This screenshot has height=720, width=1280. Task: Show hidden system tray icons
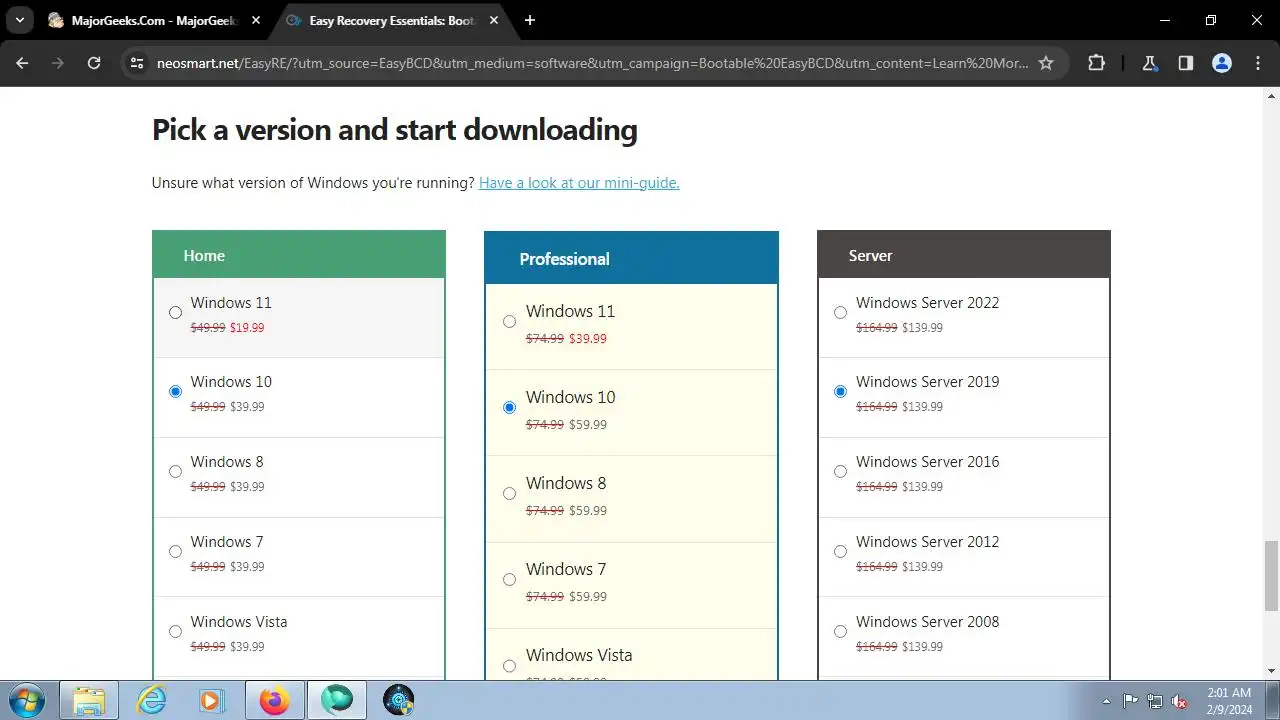[x=1106, y=701]
